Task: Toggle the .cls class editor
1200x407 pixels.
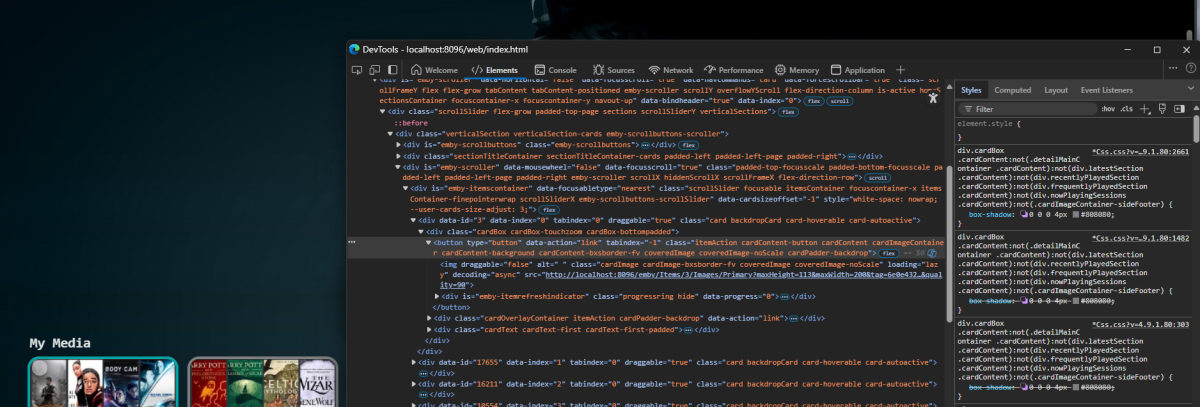Action: (x=1126, y=108)
